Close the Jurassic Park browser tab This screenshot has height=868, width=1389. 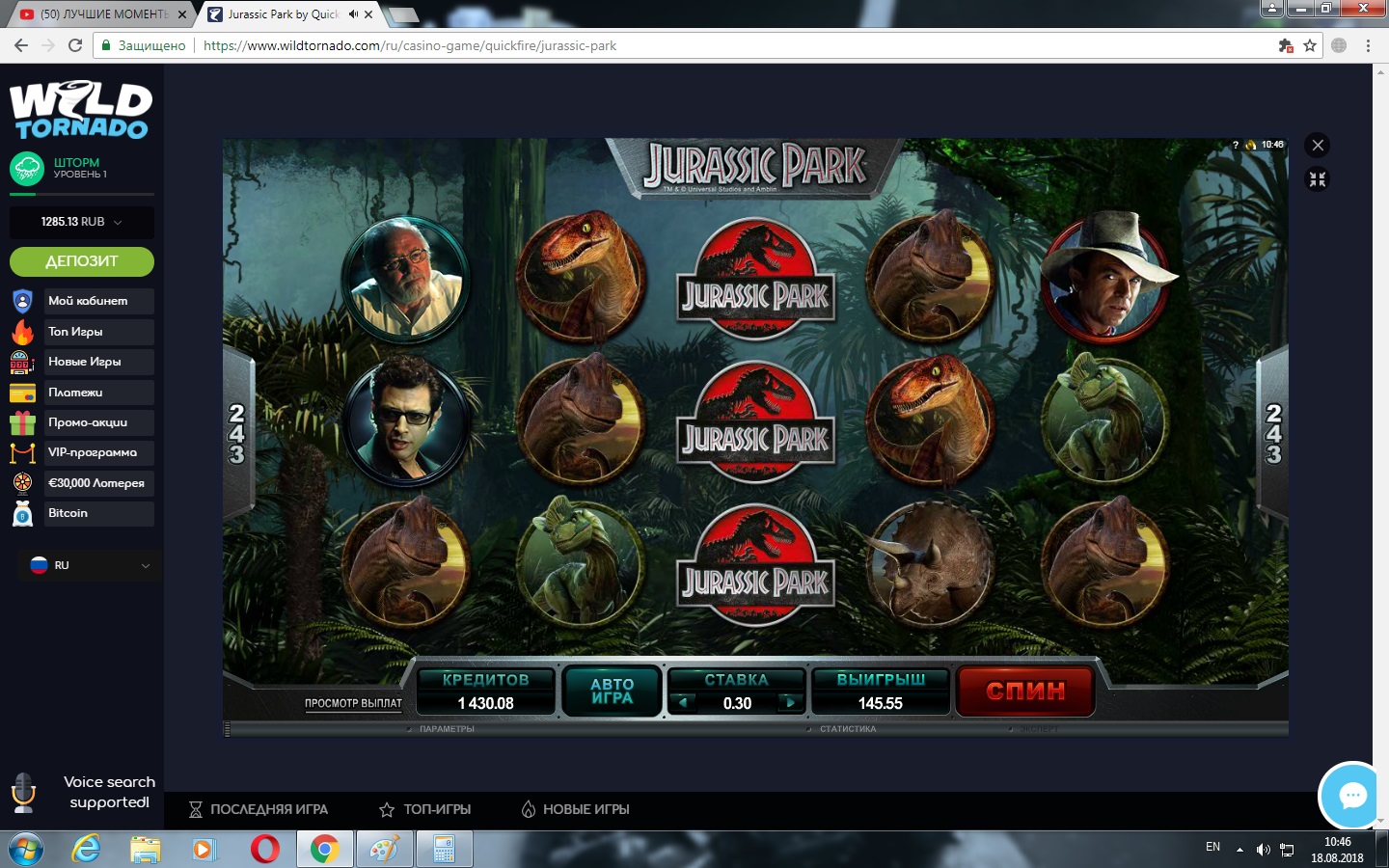368,14
